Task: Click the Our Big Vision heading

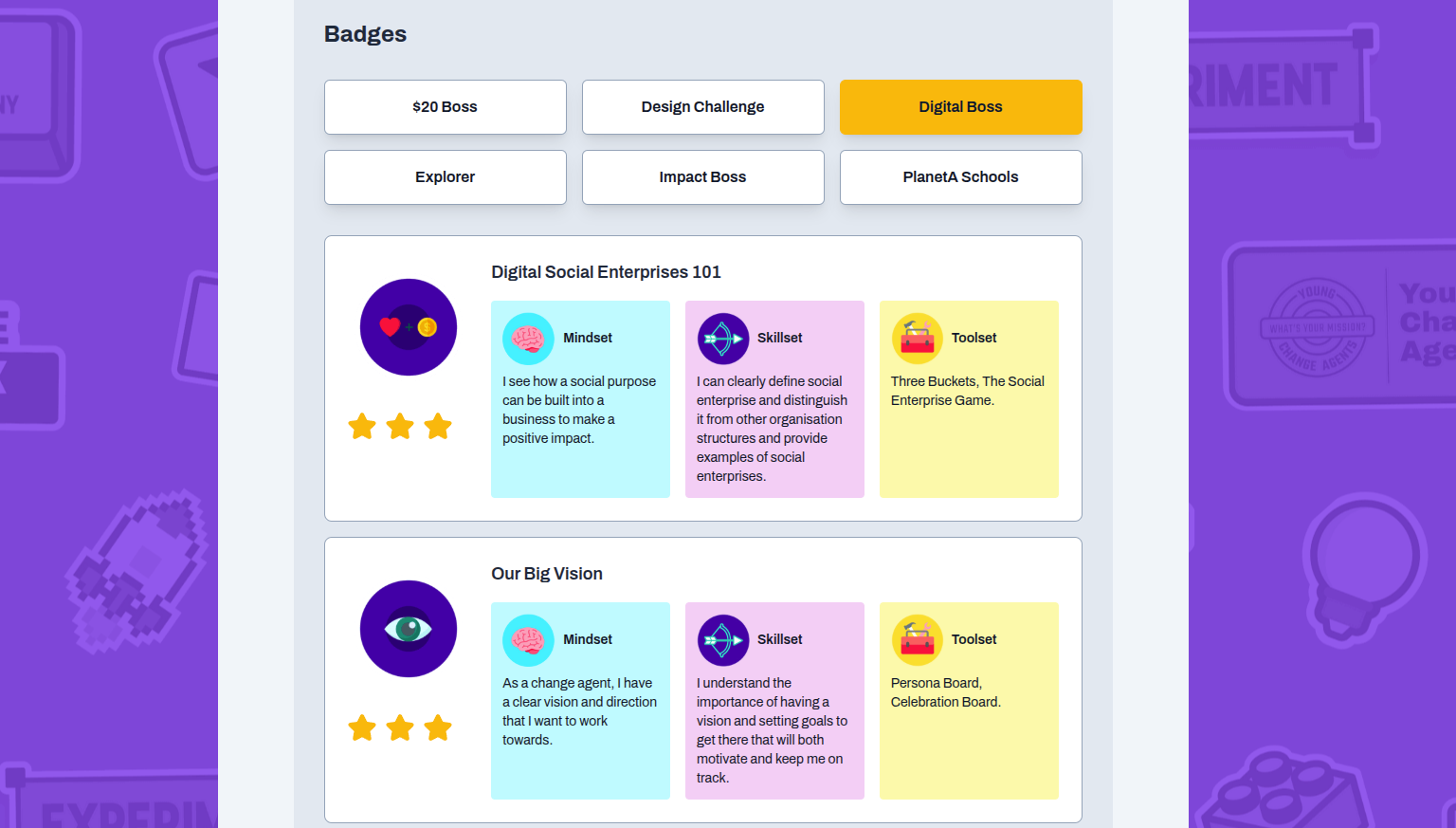Action: (x=547, y=574)
